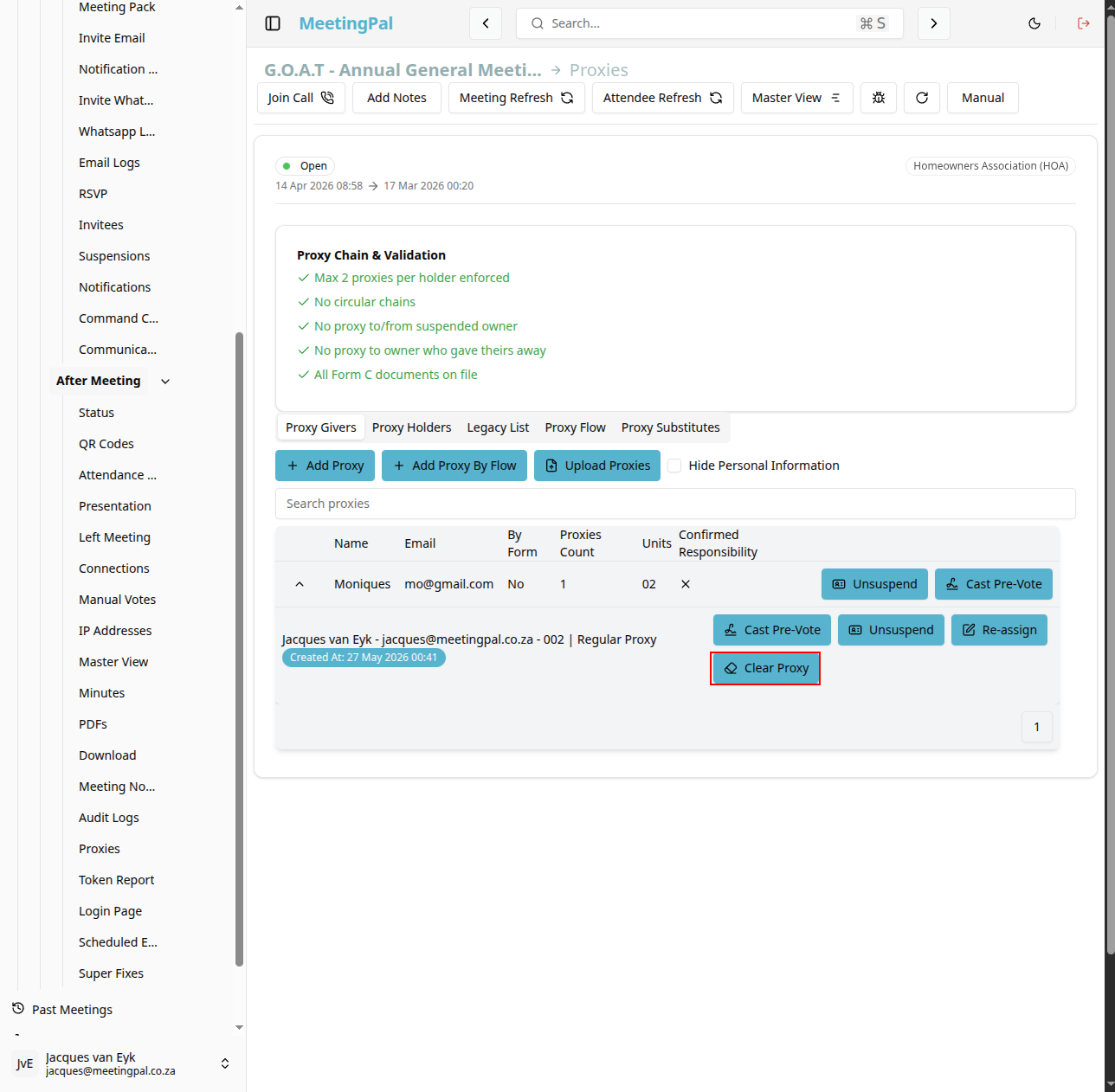Click the Add Proxy By Flow button
Screen dimensions: 1115x1092
click(454, 466)
